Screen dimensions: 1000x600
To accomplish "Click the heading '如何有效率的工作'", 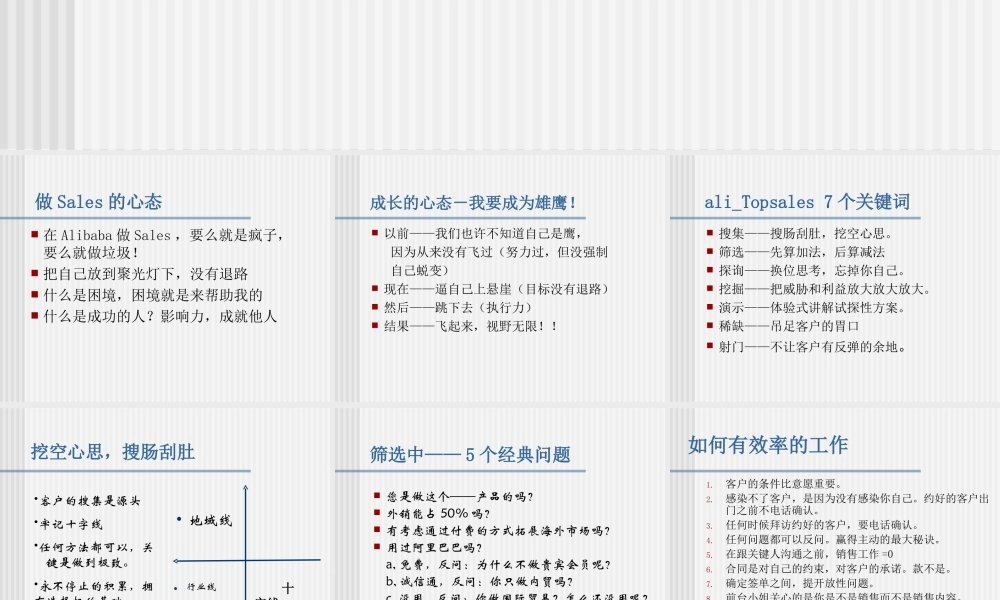I will click(x=768, y=445).
